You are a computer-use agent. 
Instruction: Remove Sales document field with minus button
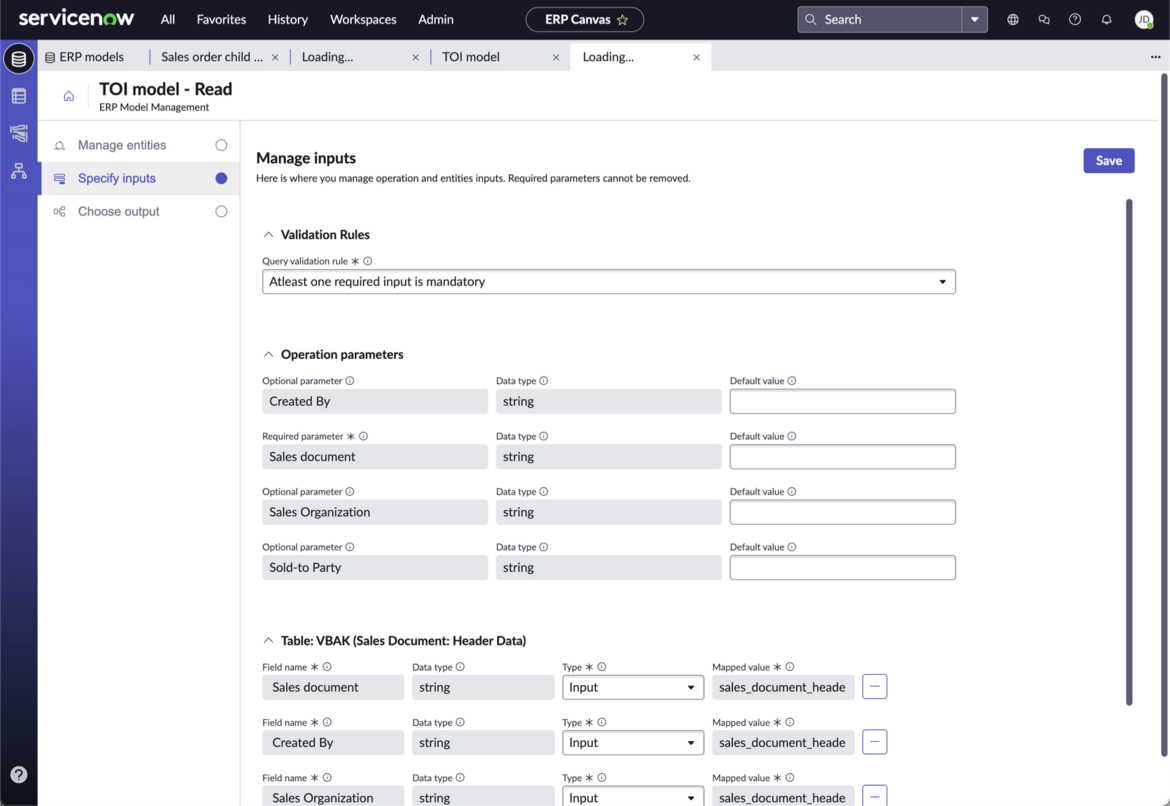[875, 687]
